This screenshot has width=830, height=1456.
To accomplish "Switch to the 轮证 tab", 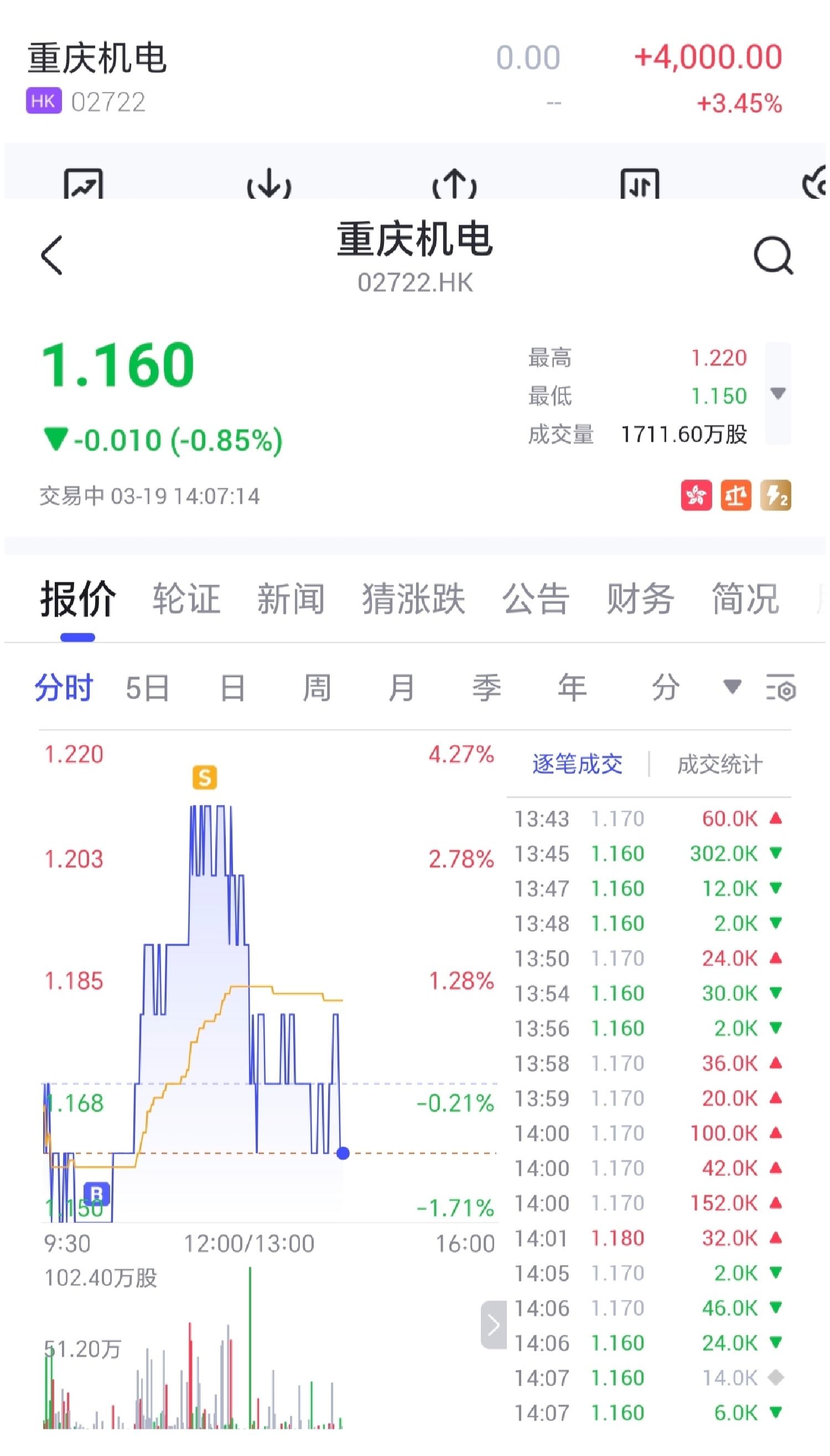I will coord(186,599).
